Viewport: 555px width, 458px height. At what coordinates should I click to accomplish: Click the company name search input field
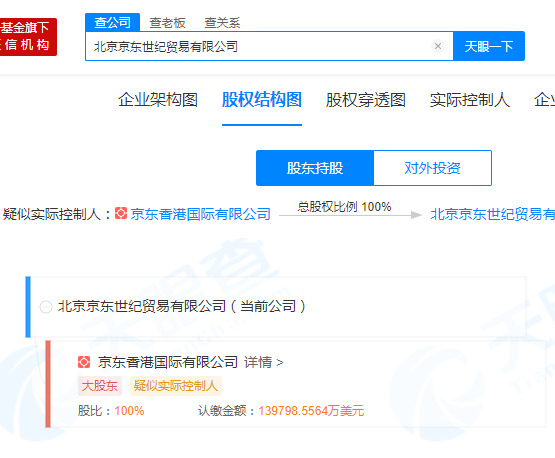coord(269,46)
